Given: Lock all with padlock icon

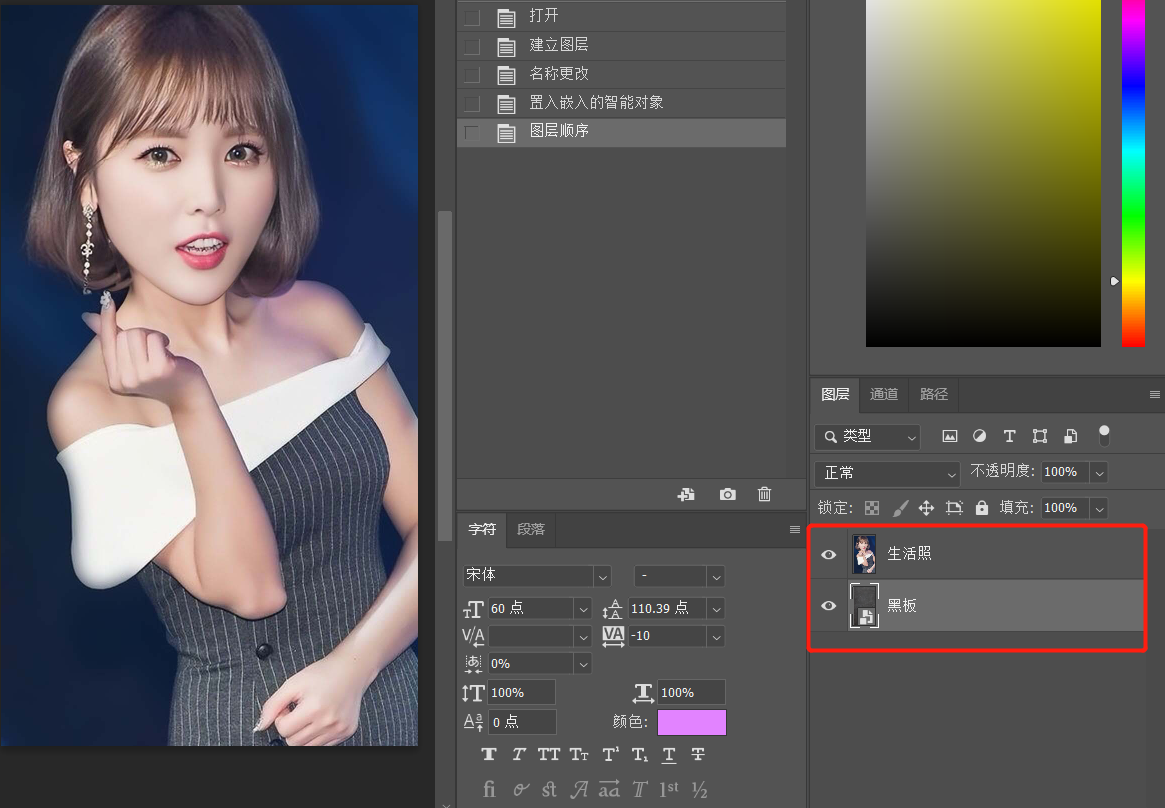Looking at the screenshot, I should coord(982,508).
